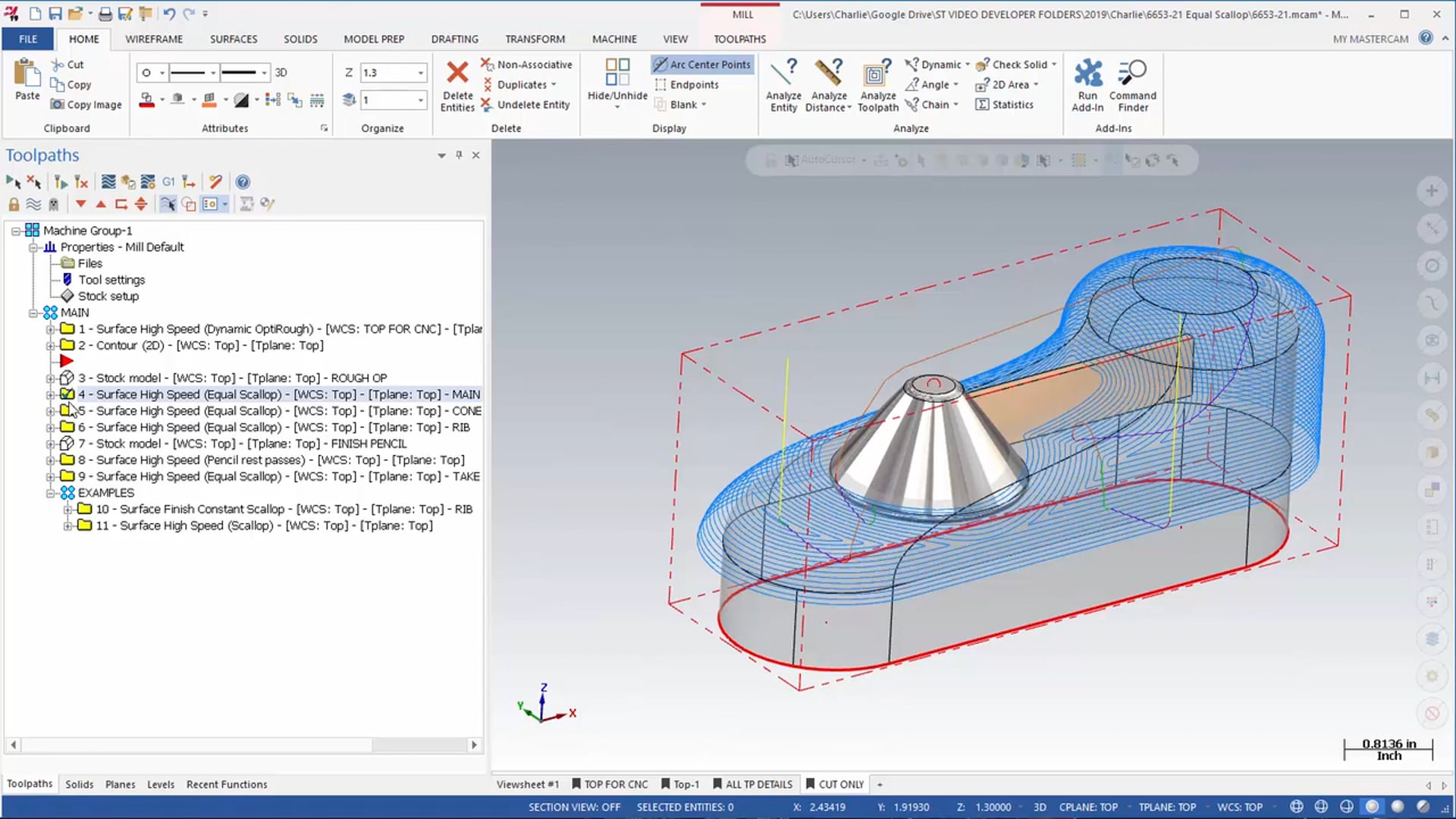Open the Z depth dropdown
This screenshot has height=819, width=1456.
[421, 73]
